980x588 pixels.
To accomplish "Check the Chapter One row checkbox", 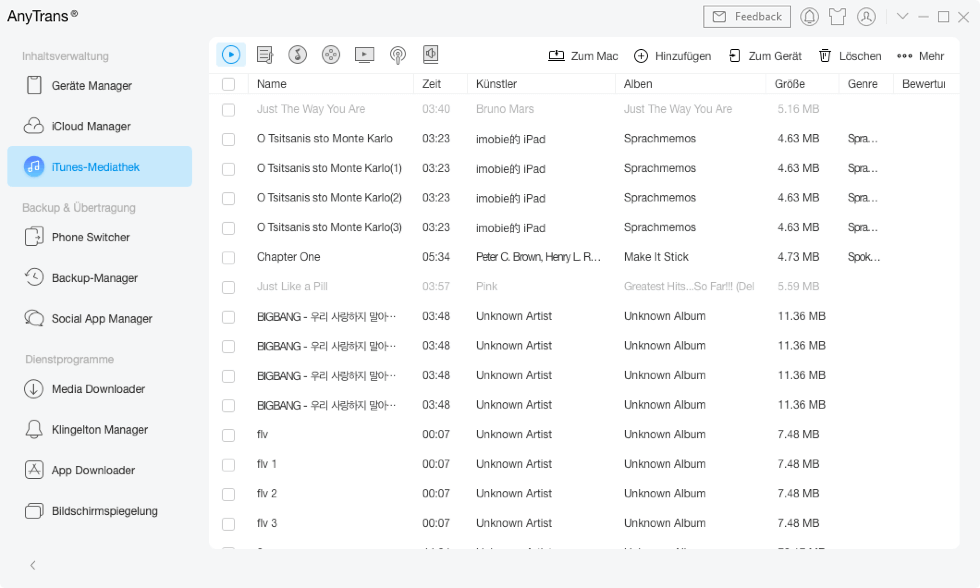I will (x=229, y=257).
